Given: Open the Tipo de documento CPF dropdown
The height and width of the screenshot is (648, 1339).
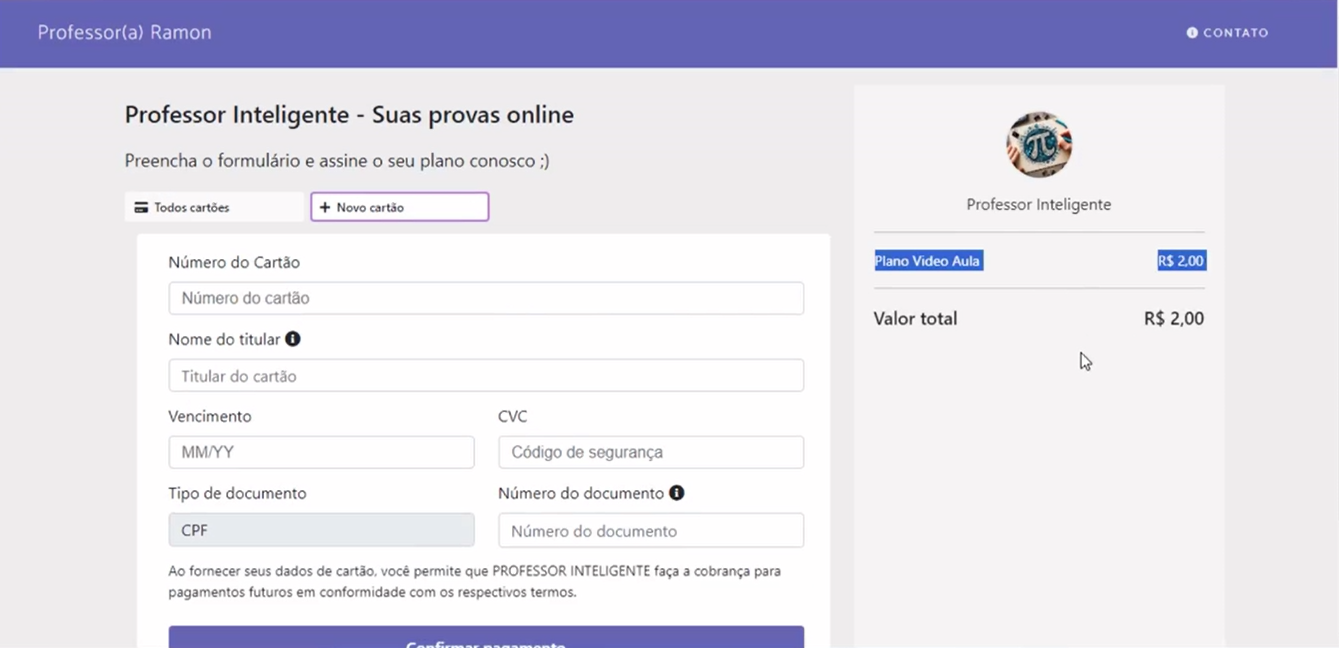Looking at the screenshot, I should tap(321, 529).
